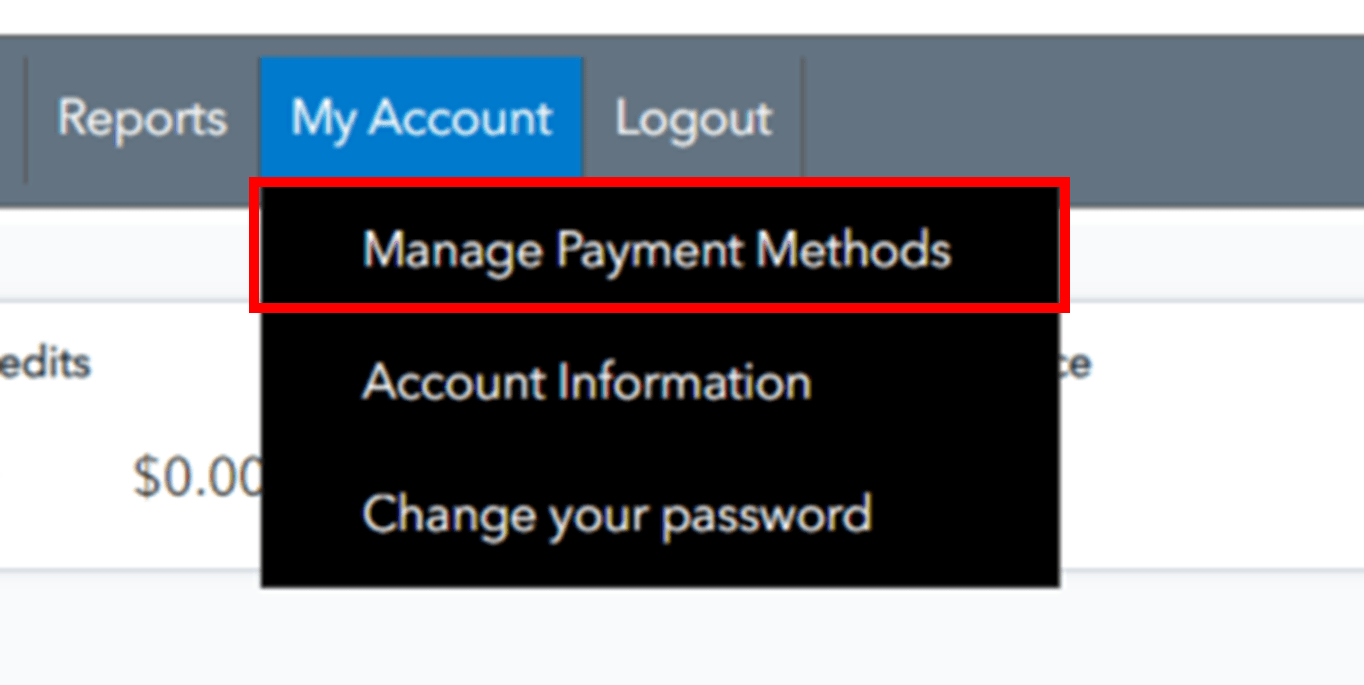This screenshot has width=1364, height=685.
Task: Choose Change your password
Action: pos(616,514)
